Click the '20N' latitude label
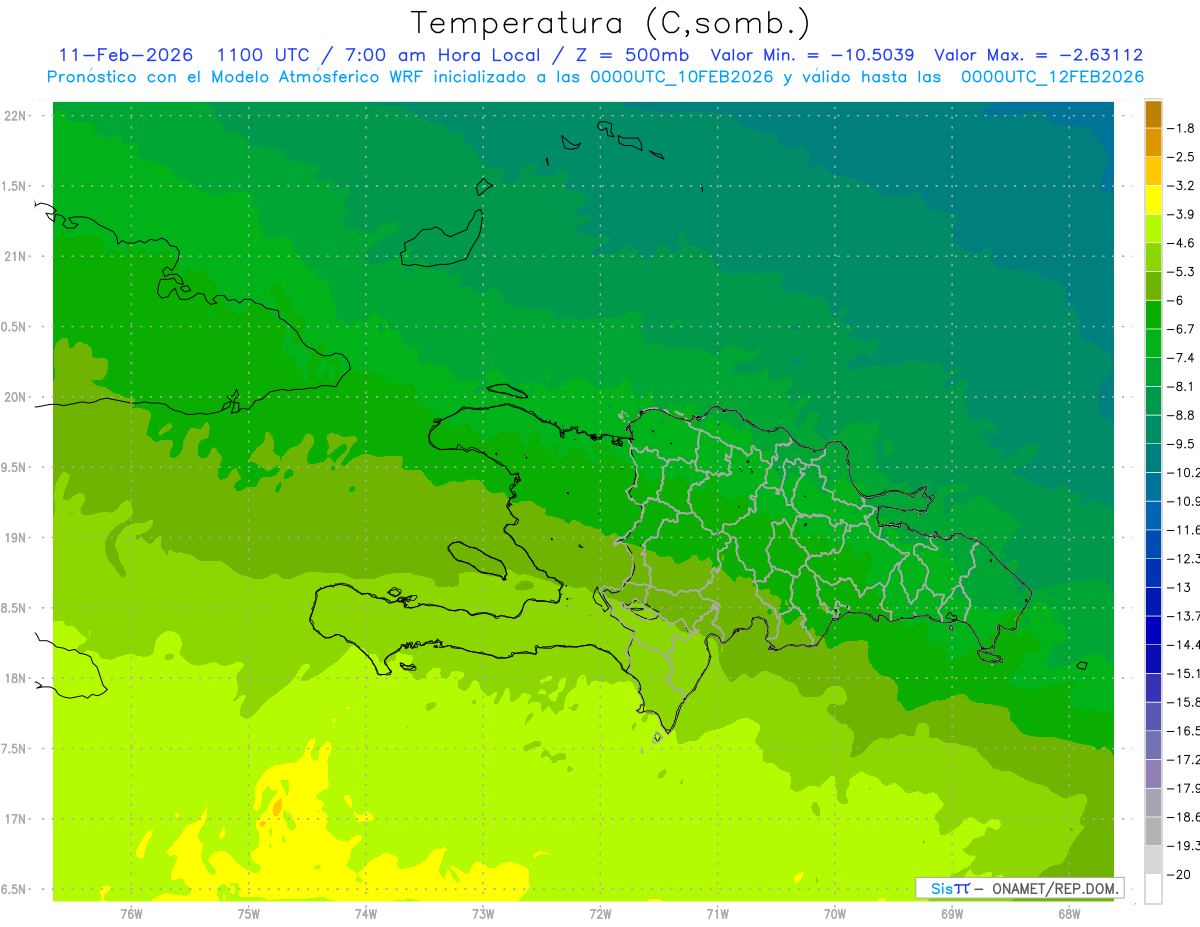 [x=16, y=397]
